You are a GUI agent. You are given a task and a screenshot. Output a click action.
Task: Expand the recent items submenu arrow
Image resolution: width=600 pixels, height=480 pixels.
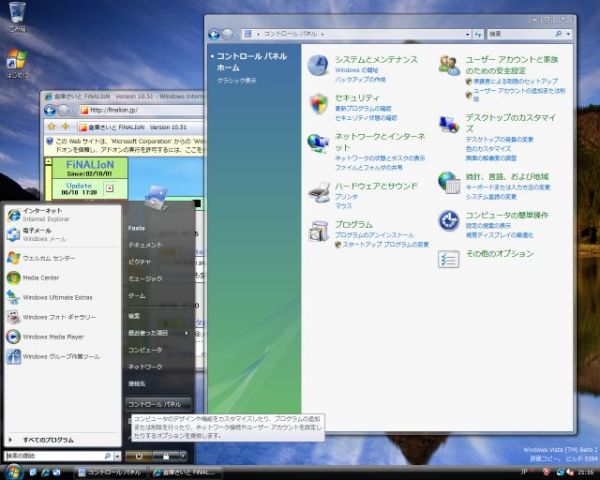(x=186, y=332)
